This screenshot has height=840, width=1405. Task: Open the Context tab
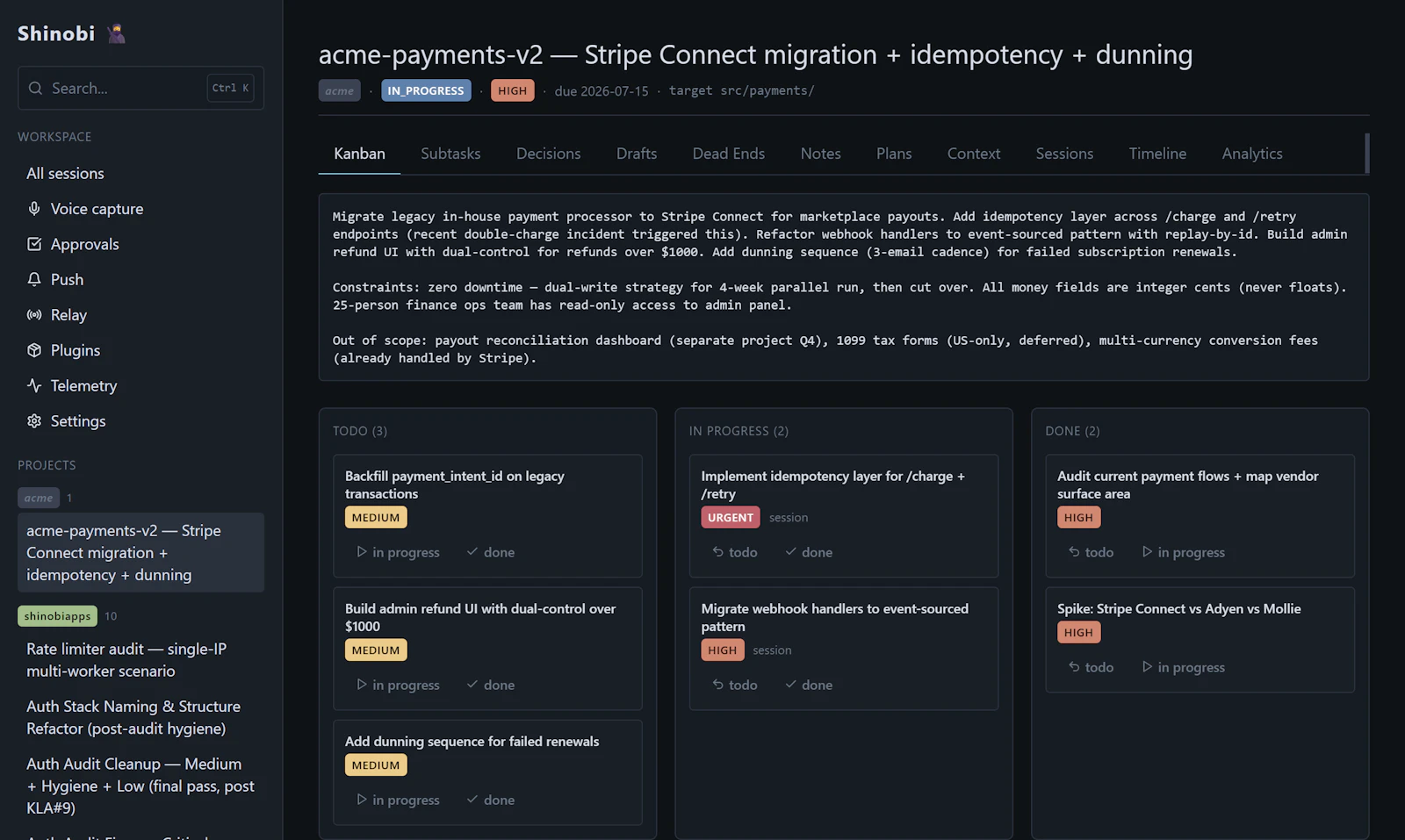point(974,154)
